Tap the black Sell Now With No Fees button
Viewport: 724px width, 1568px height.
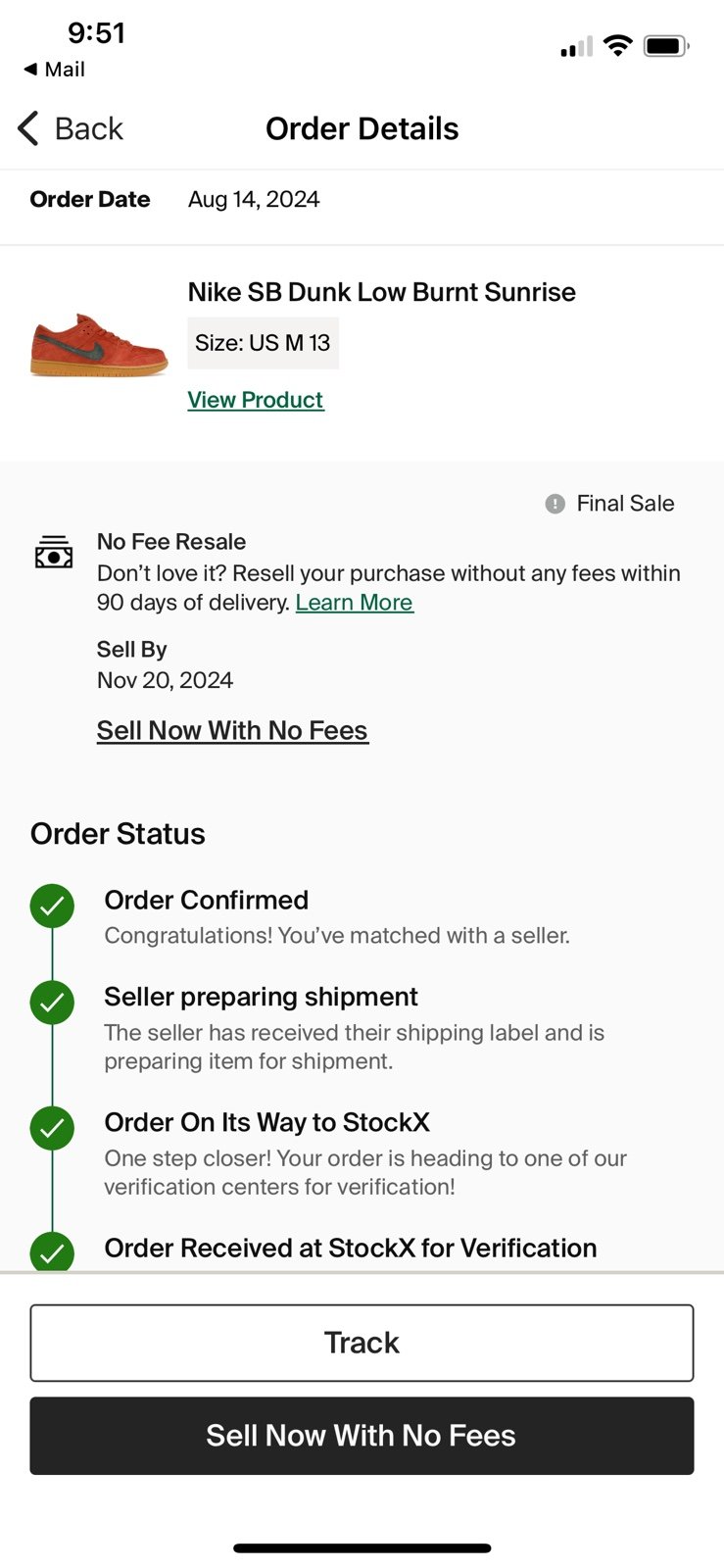[x=362, y=1436]
